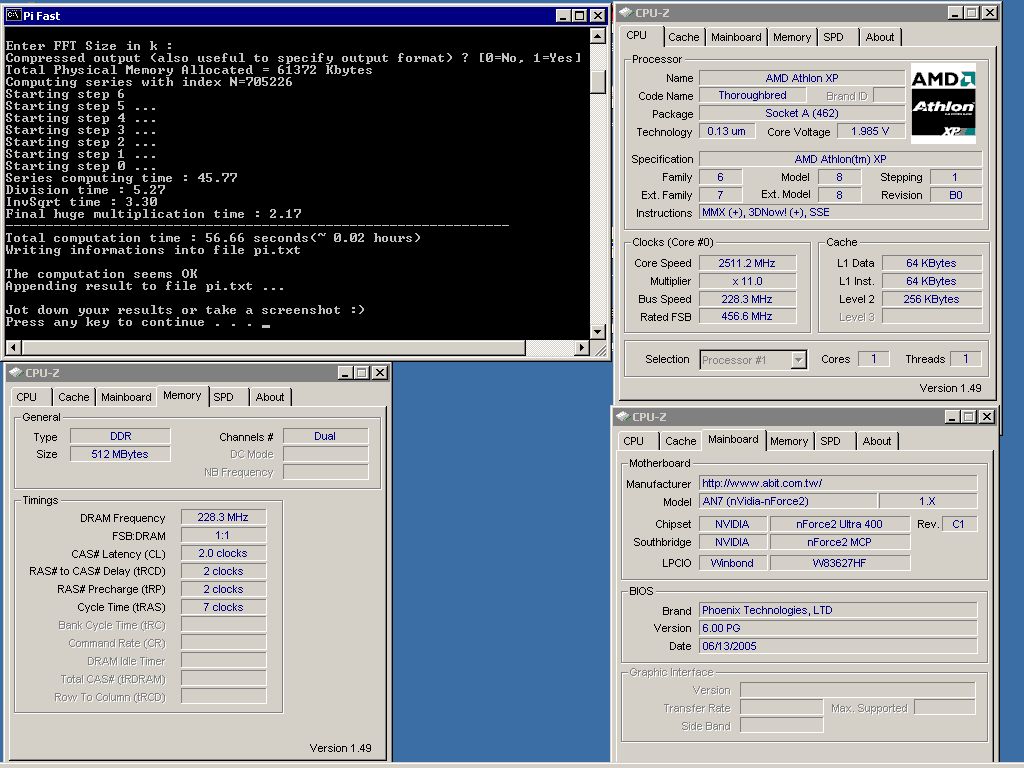Select the active Memory tab in bottom-left CPU-Z window
The width and height of the screenshot is (1024, 768).
[x=182, y=395]
